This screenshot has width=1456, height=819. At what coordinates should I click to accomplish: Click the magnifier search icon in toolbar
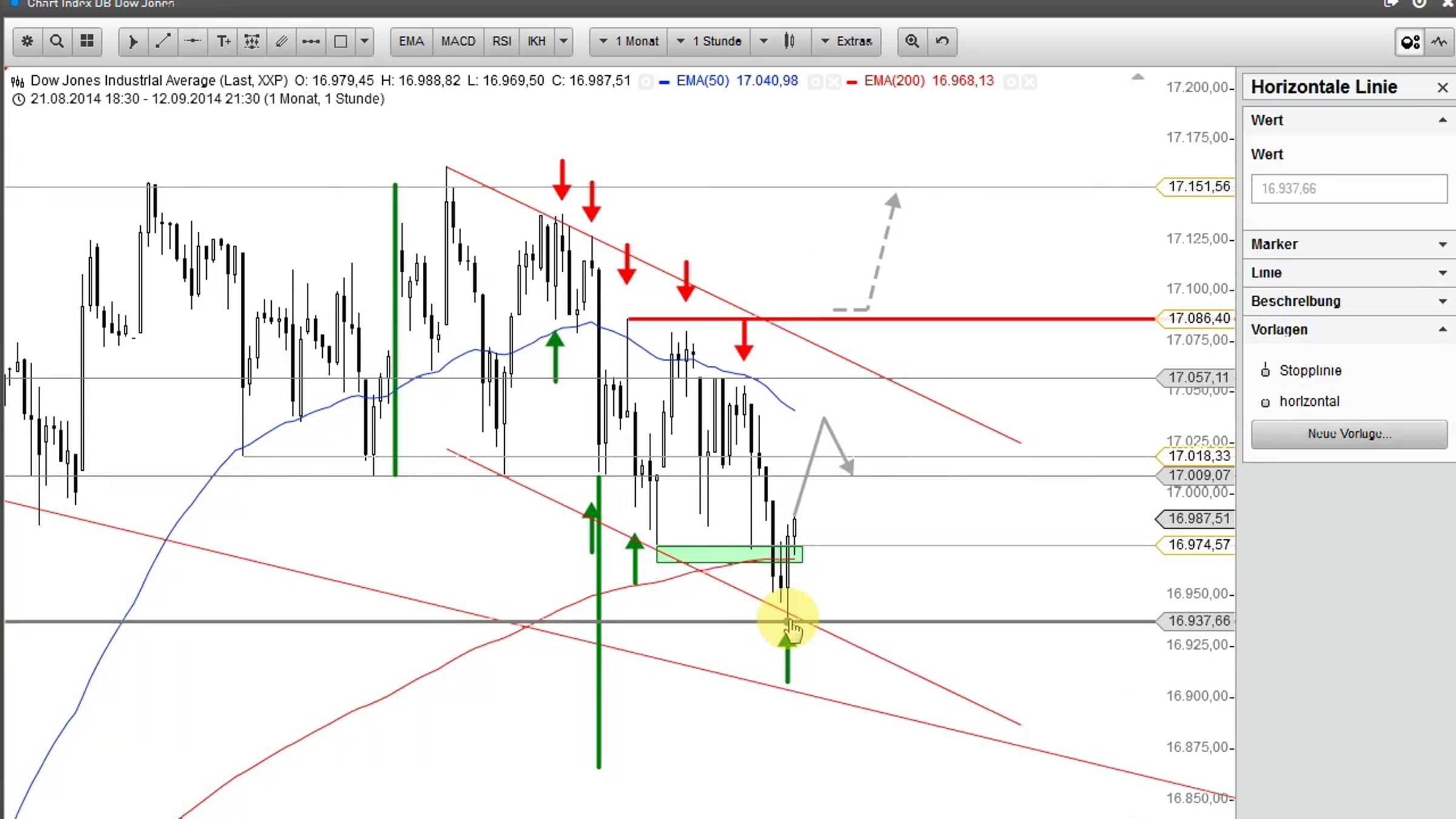[x=57, y=41]
